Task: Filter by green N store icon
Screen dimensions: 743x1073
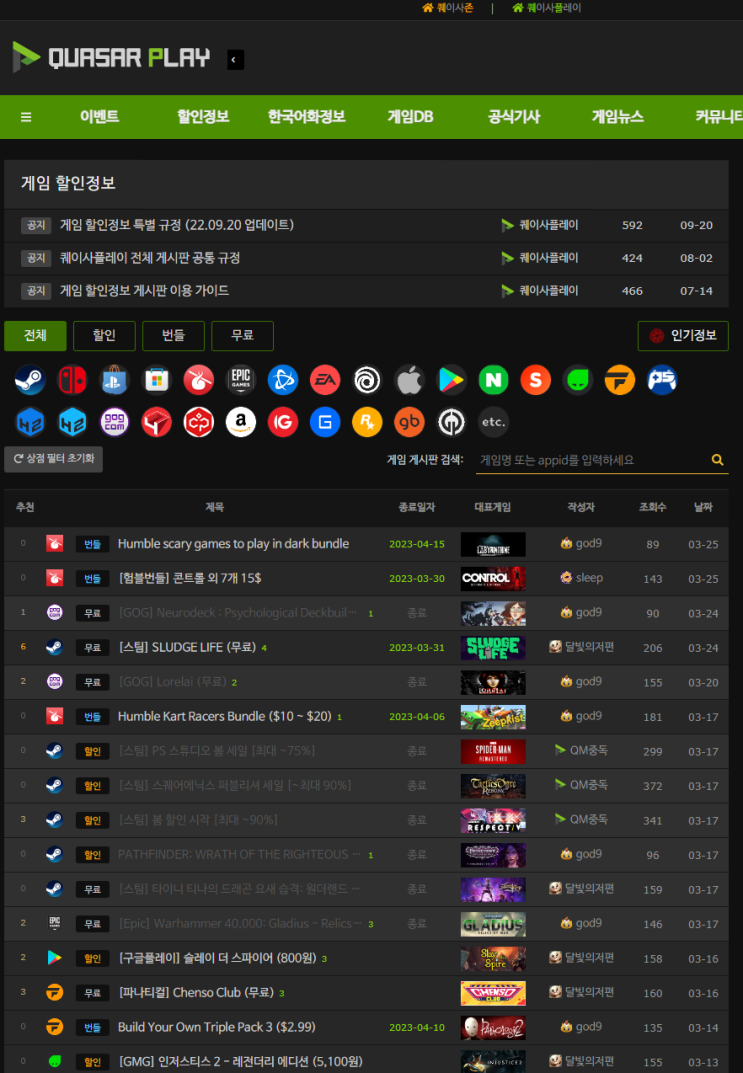Action: pyautogui.click(x=493, y=380)
